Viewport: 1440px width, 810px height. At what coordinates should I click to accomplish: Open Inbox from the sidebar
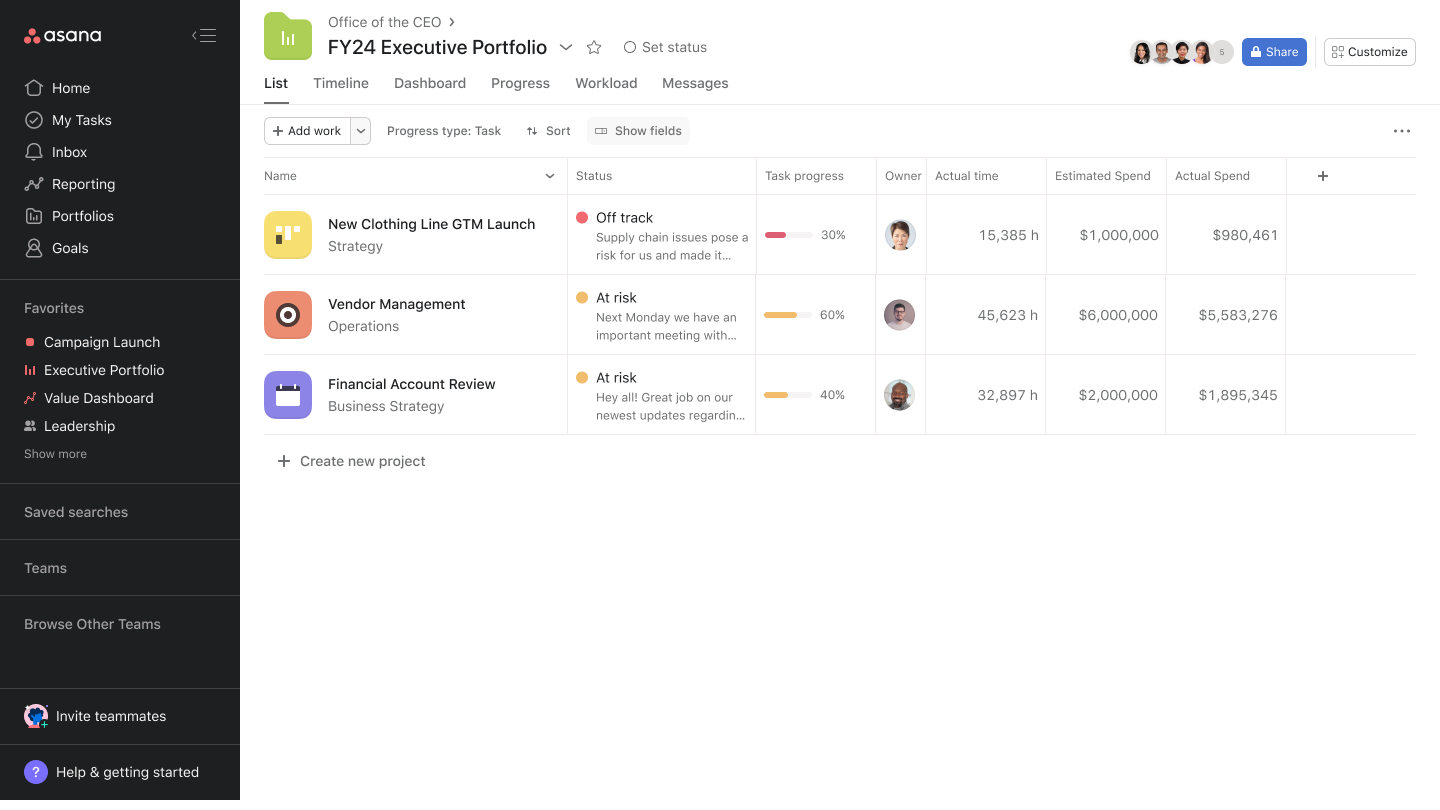(x=69, y=152)
